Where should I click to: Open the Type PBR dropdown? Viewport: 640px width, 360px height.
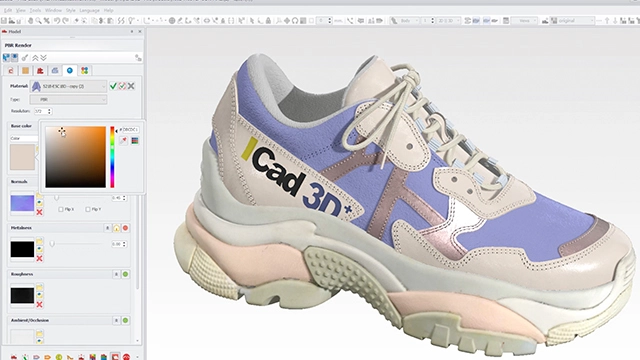click(x=68, y=99)
